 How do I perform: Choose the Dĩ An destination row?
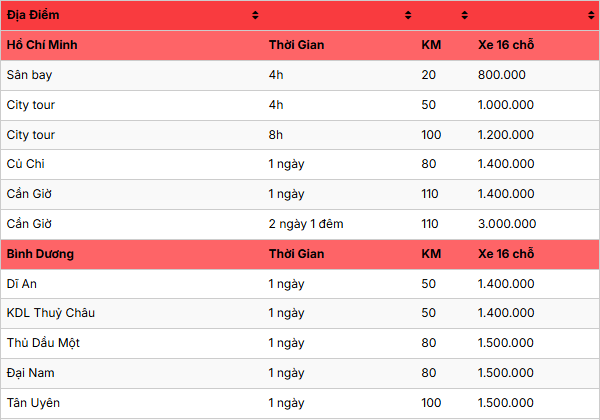tap(21, 284)
